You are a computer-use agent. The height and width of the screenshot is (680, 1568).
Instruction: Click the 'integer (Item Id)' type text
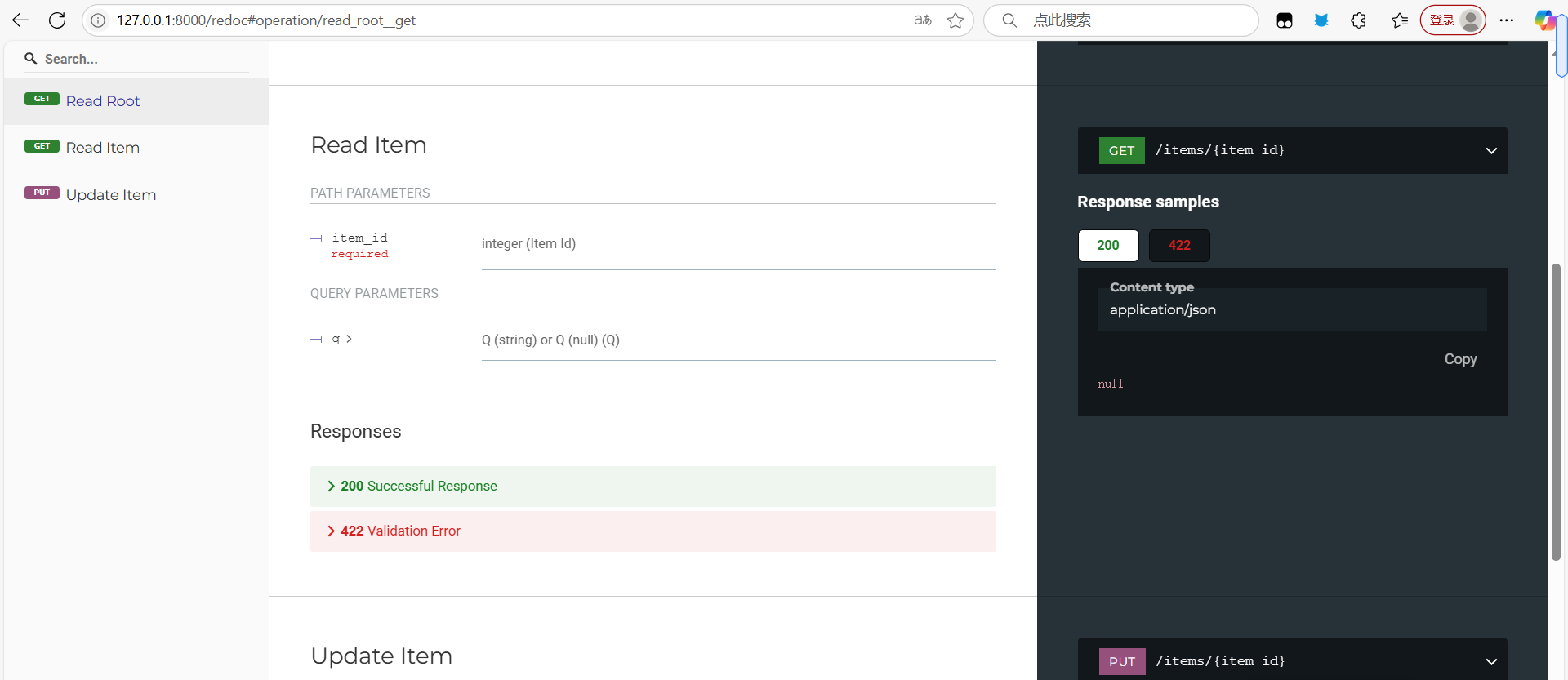(528, 243)
